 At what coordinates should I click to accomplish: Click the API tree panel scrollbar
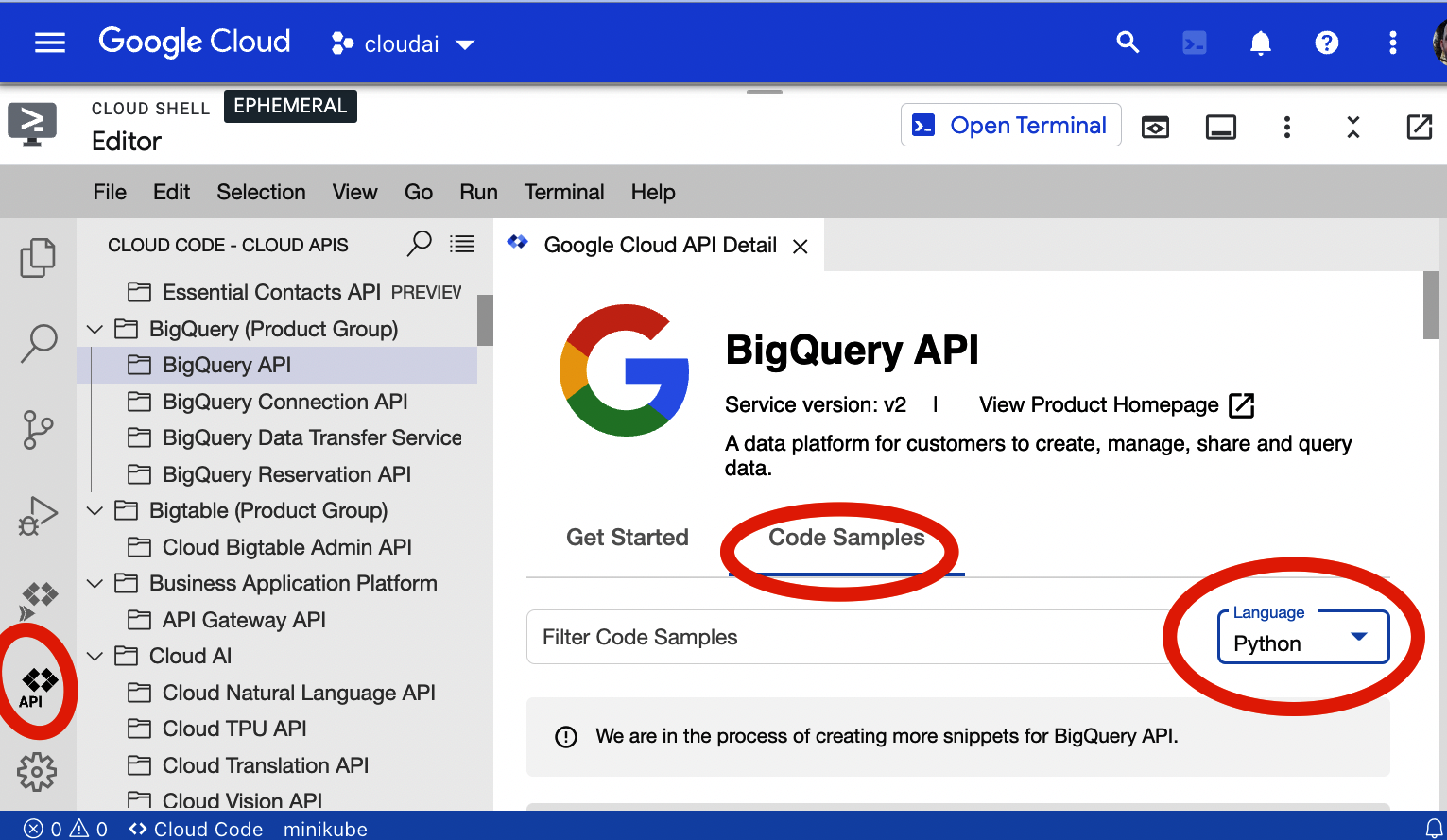click(485, 320)
